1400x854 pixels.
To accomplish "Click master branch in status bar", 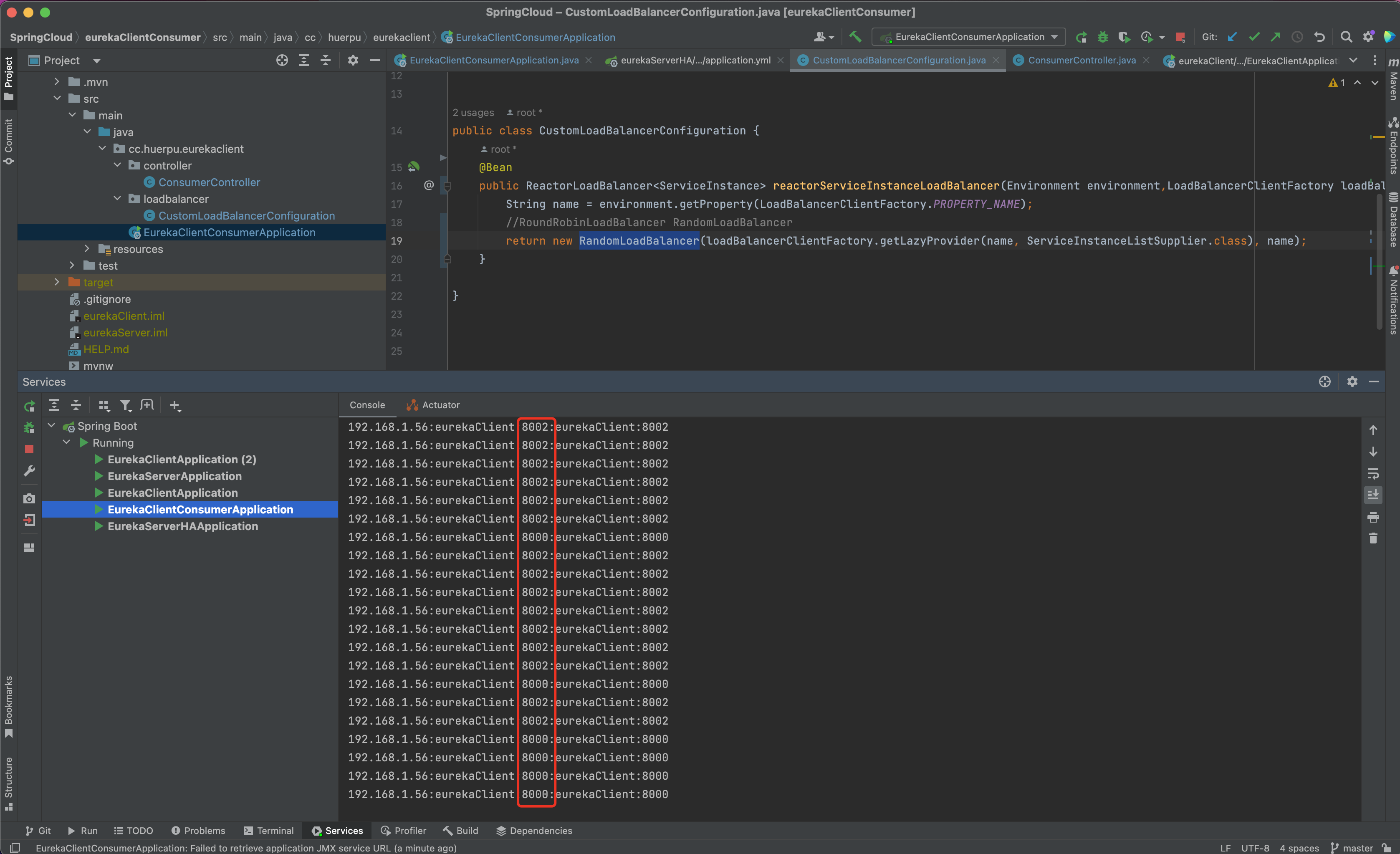I will [x=1352, y=848].
